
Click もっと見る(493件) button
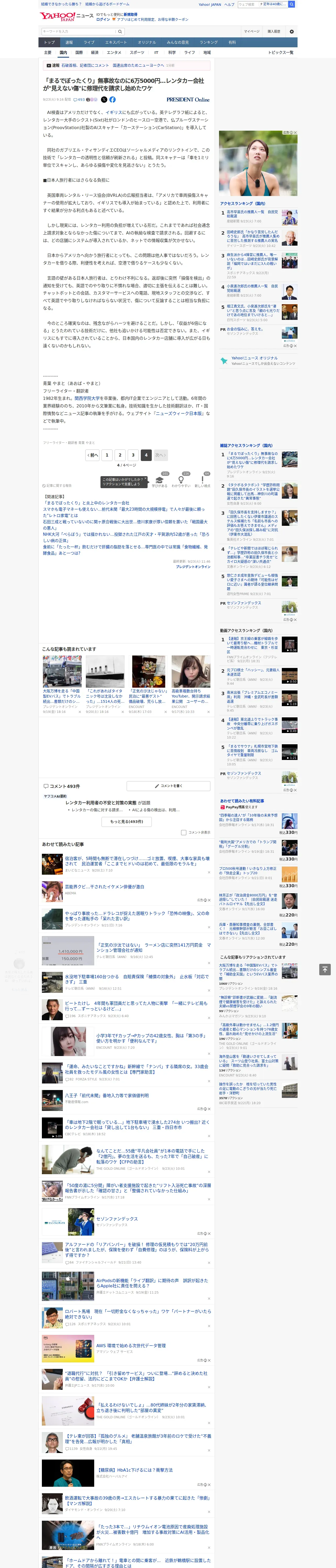coord(127,821)
